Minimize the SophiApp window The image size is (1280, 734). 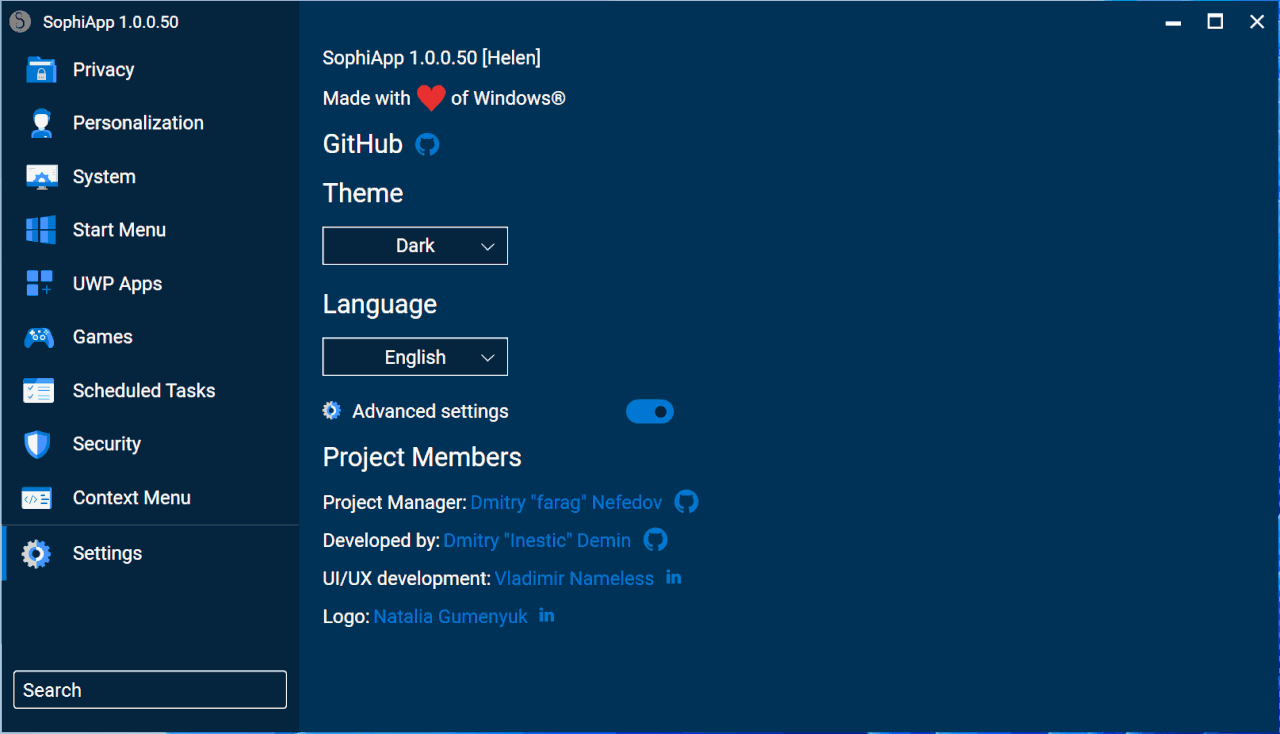click(x=1173, y=22)
